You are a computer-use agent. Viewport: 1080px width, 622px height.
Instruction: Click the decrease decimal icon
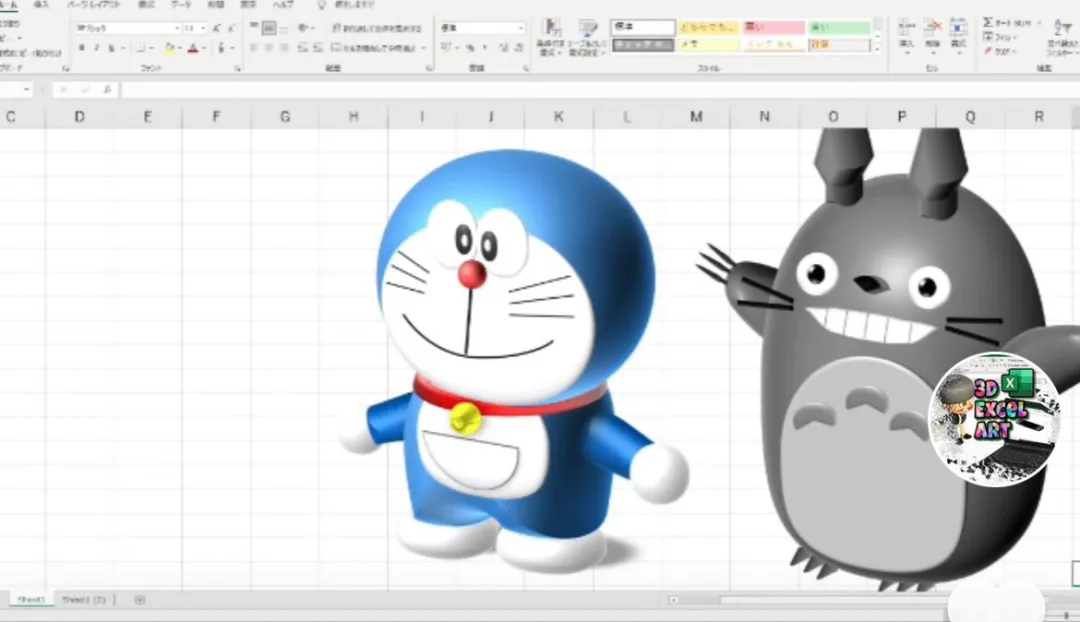pos(519,48)
